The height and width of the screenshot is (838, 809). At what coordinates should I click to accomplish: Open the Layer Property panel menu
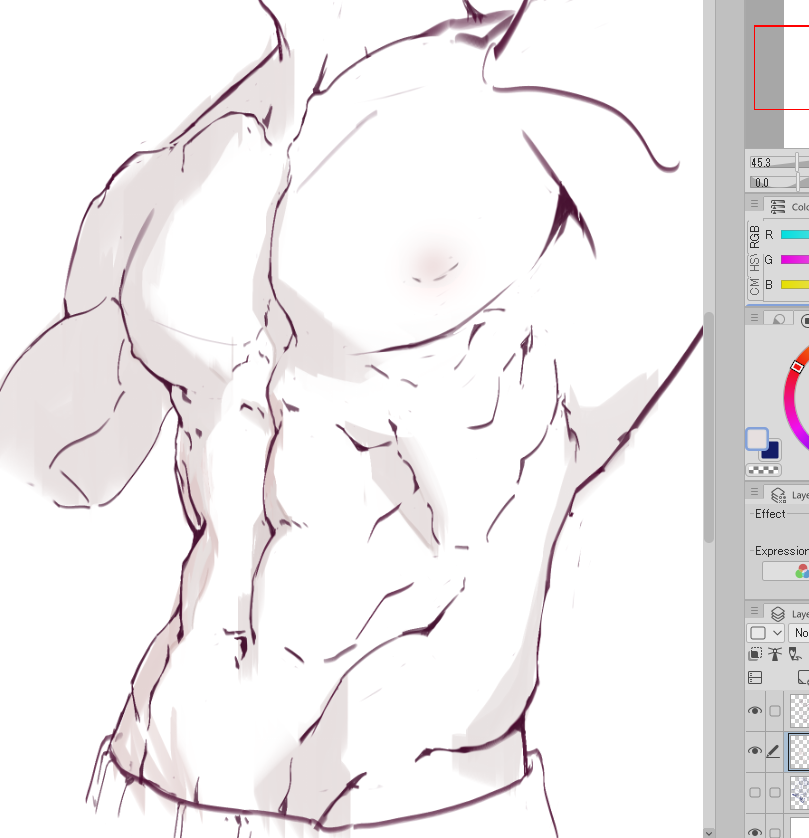(754, 491)
